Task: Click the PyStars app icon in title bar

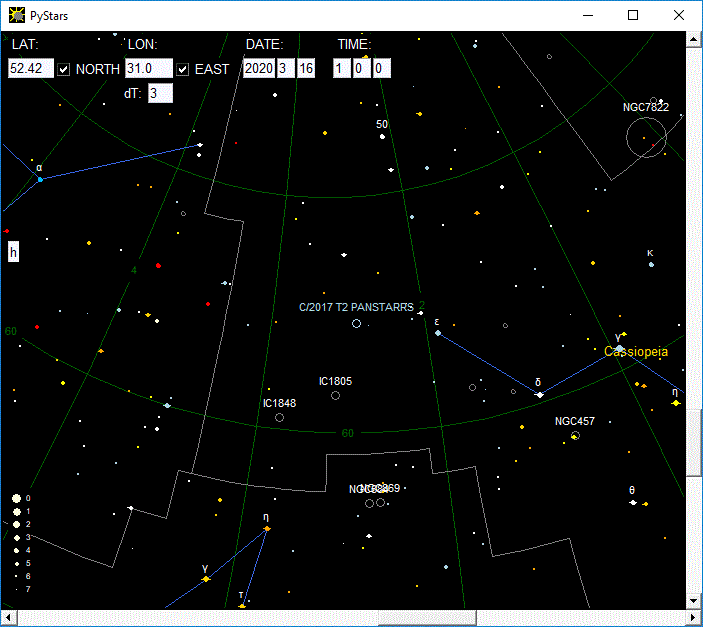Action: tap(17, 15)
